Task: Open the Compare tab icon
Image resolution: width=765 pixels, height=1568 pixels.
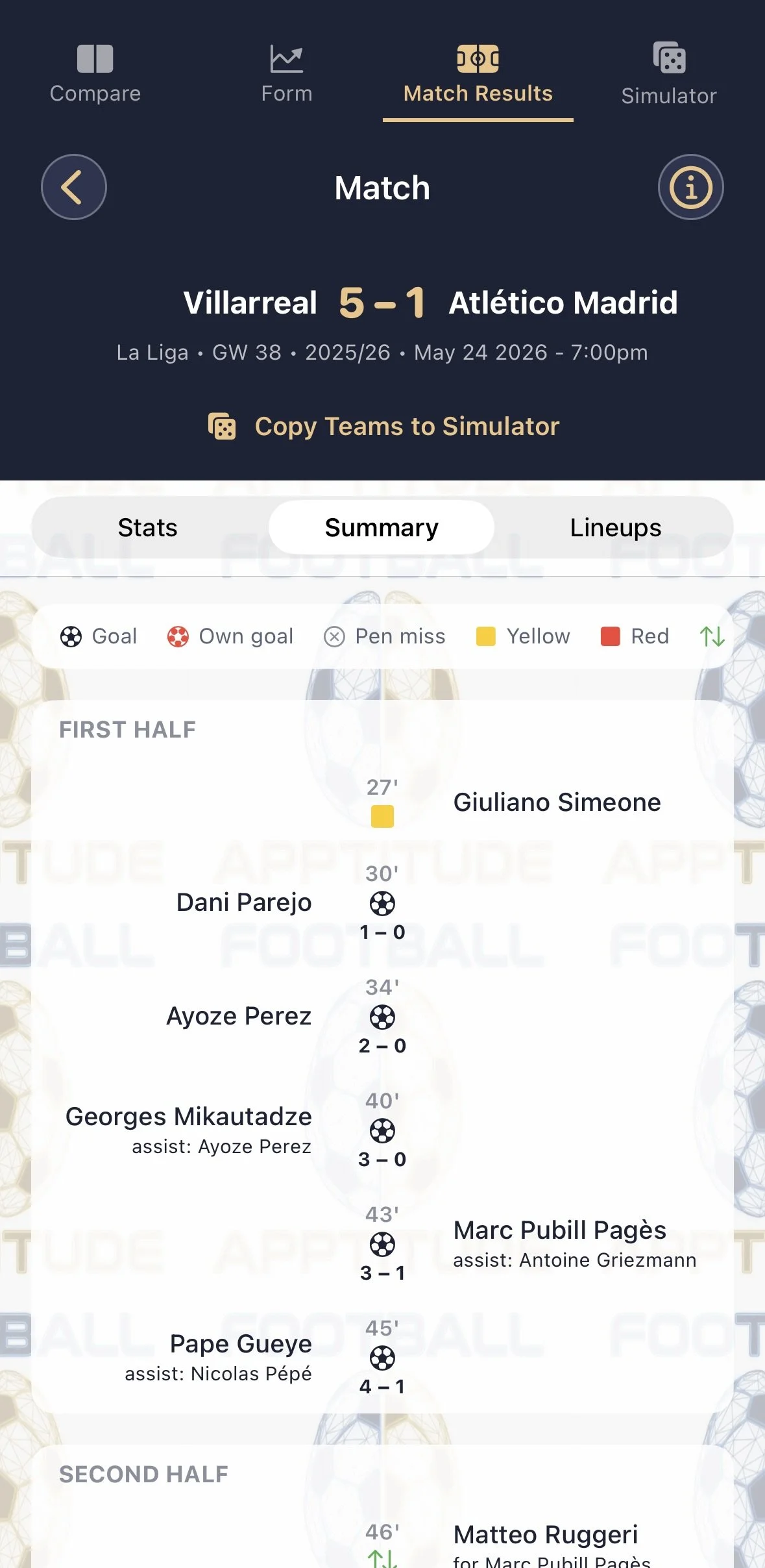Action: 95,59
